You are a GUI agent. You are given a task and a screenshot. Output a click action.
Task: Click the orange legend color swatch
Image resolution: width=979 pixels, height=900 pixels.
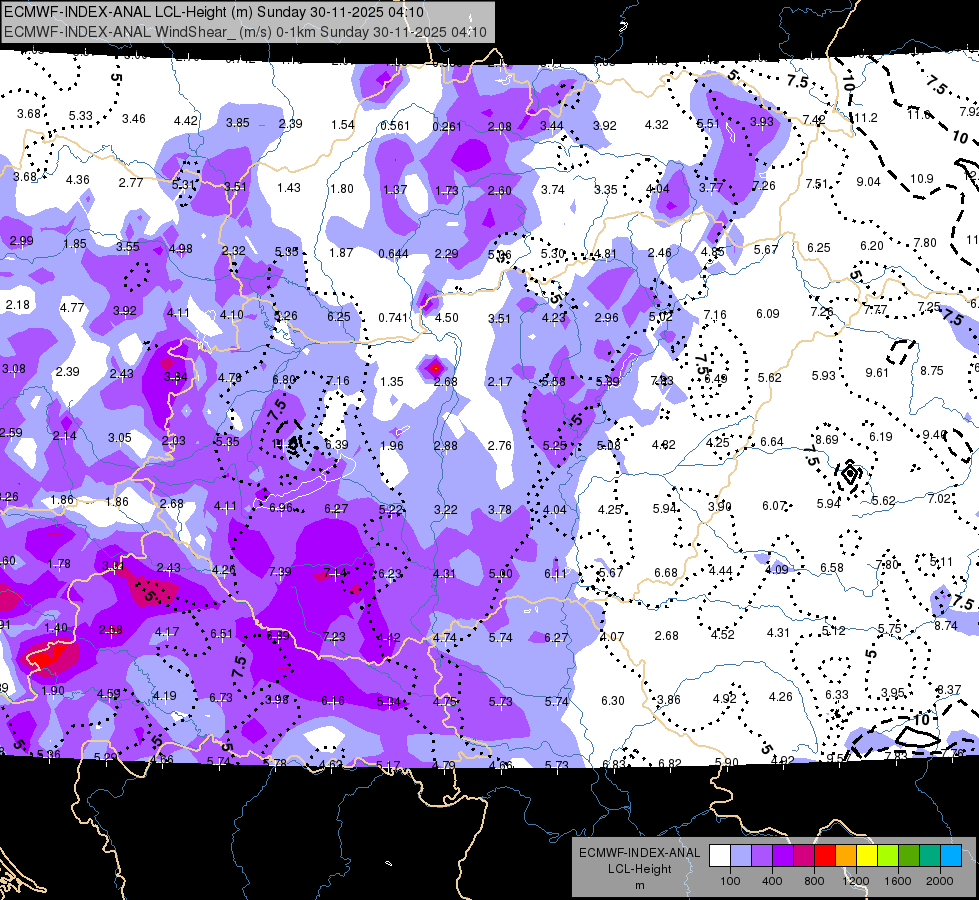[846, 856]
